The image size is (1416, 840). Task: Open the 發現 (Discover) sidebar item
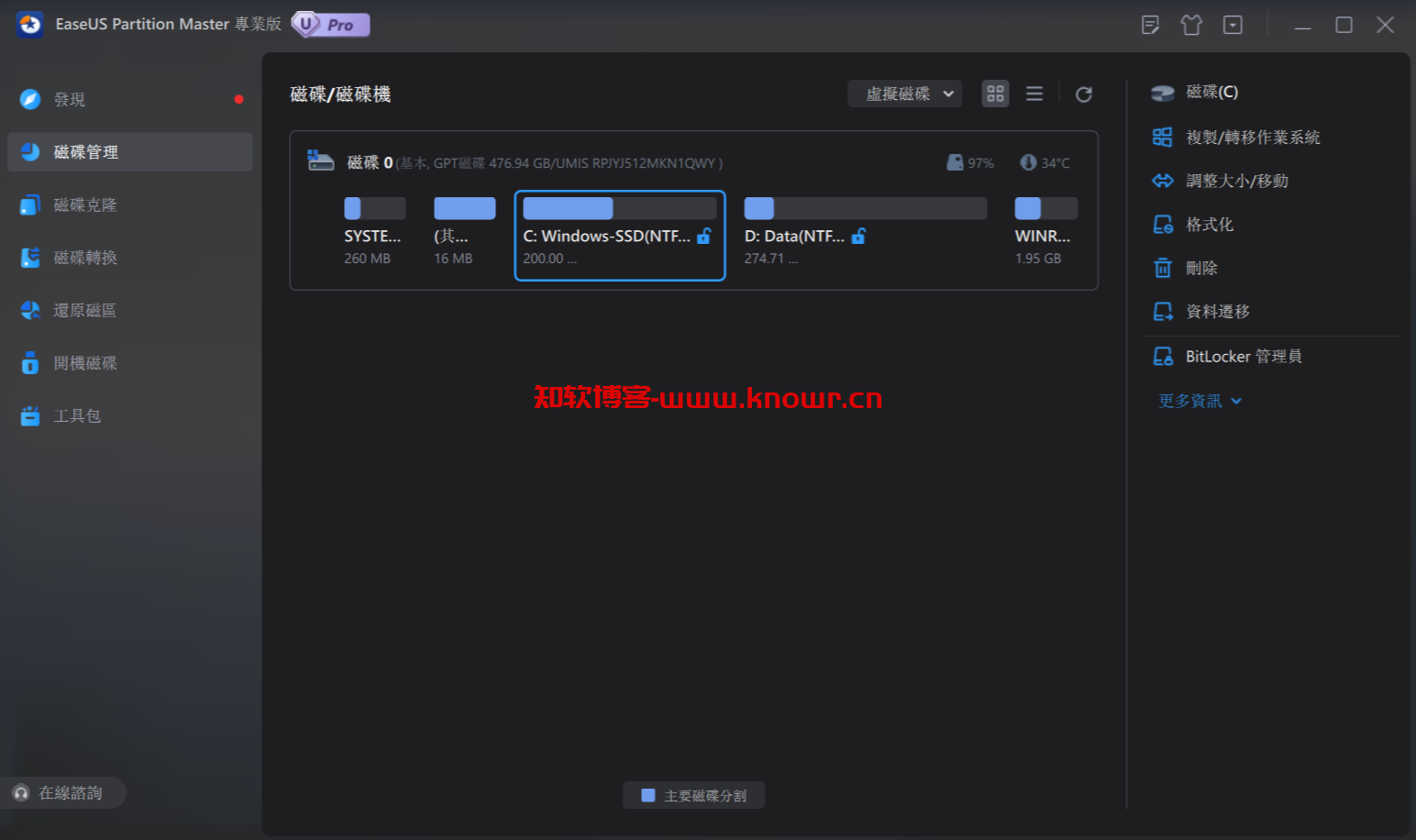pyautogui.click(x=129, y=99)
